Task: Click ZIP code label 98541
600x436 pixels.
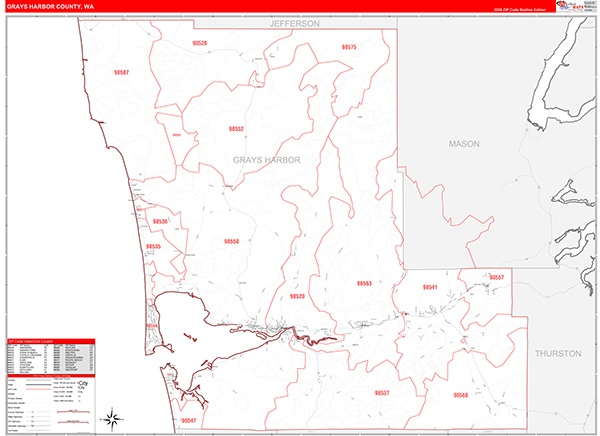Action: coord(430,287)
